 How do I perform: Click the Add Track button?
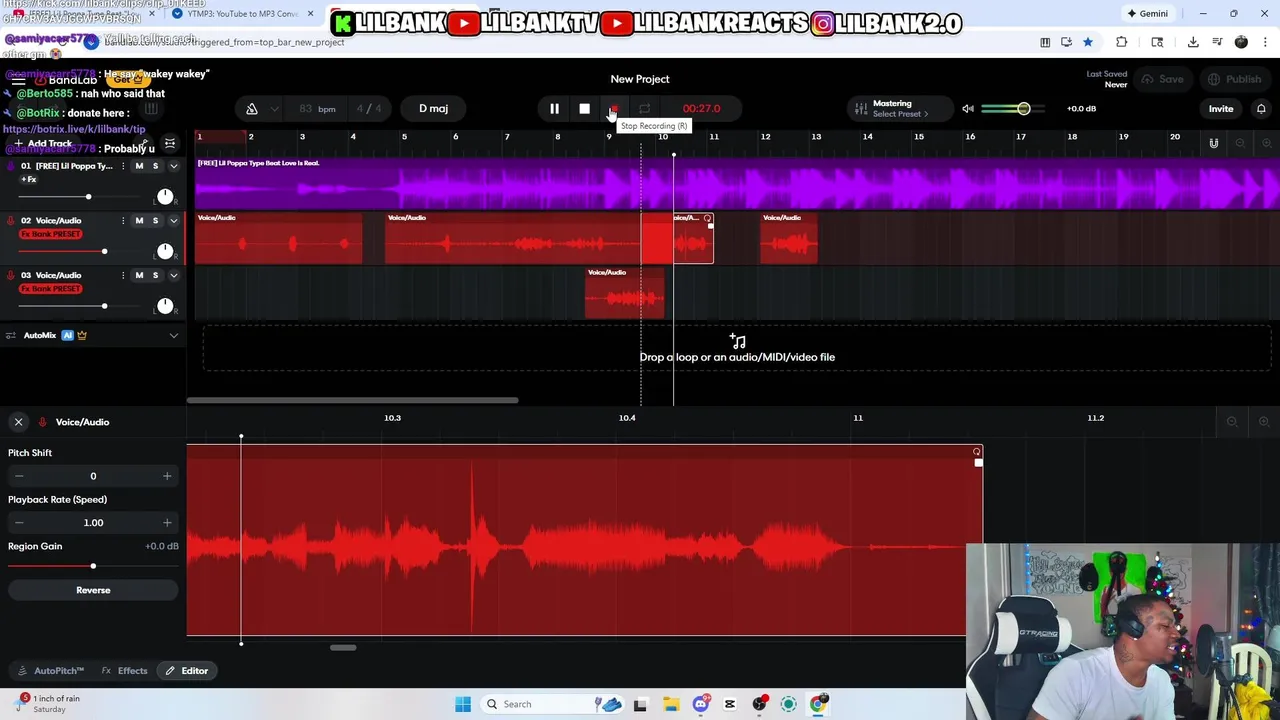42,144
